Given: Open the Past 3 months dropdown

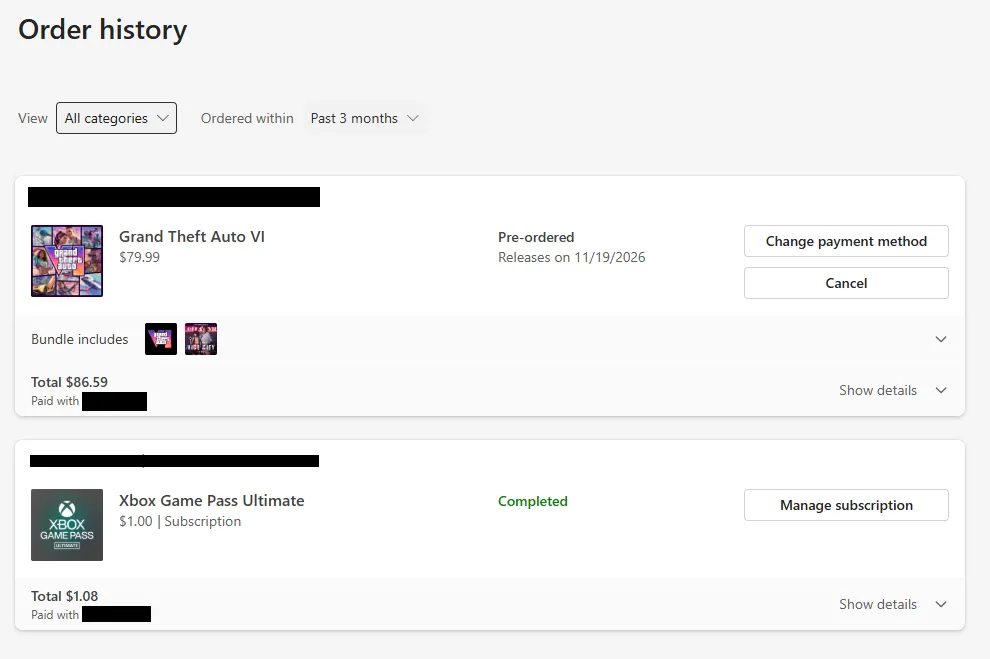Looking at the screenshot, I should 365,118.
